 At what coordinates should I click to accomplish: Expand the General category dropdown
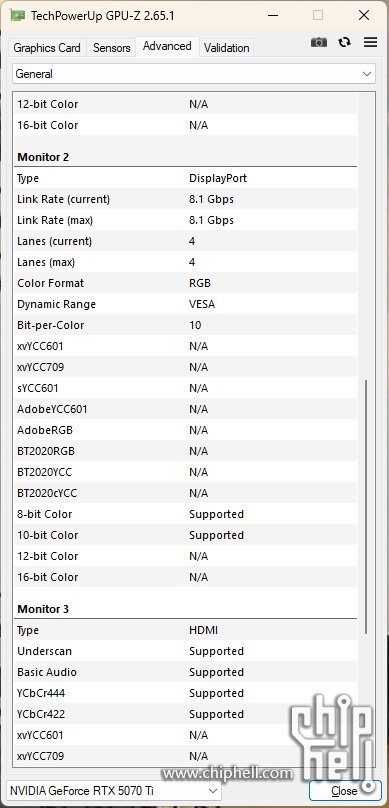[193, 74]
